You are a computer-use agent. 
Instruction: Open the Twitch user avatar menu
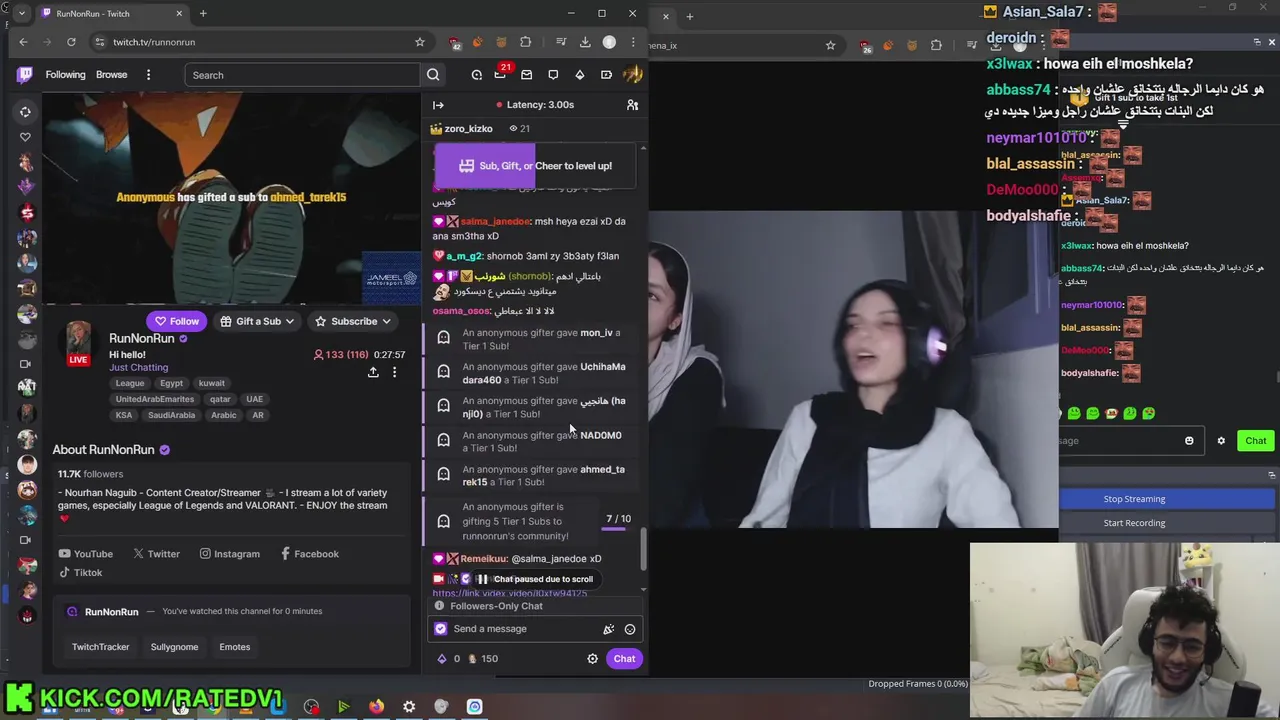pos(632,75)
